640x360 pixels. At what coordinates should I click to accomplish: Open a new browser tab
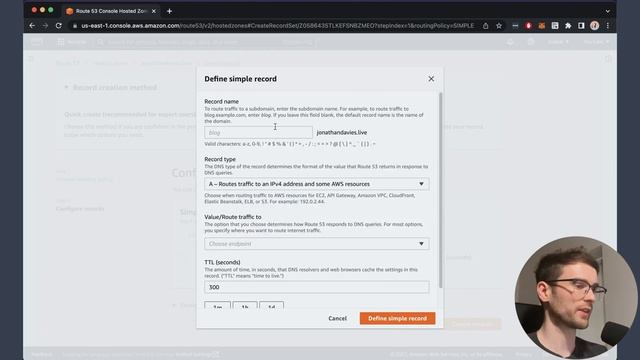tap(169, 11)
